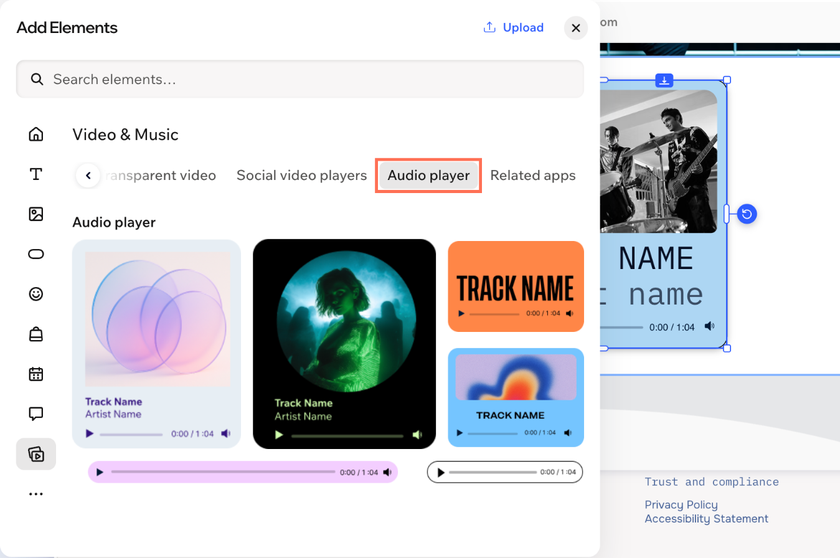840x558 pixels.
Task: Select the band photo on canvas
Action: [x=658, y=161]
